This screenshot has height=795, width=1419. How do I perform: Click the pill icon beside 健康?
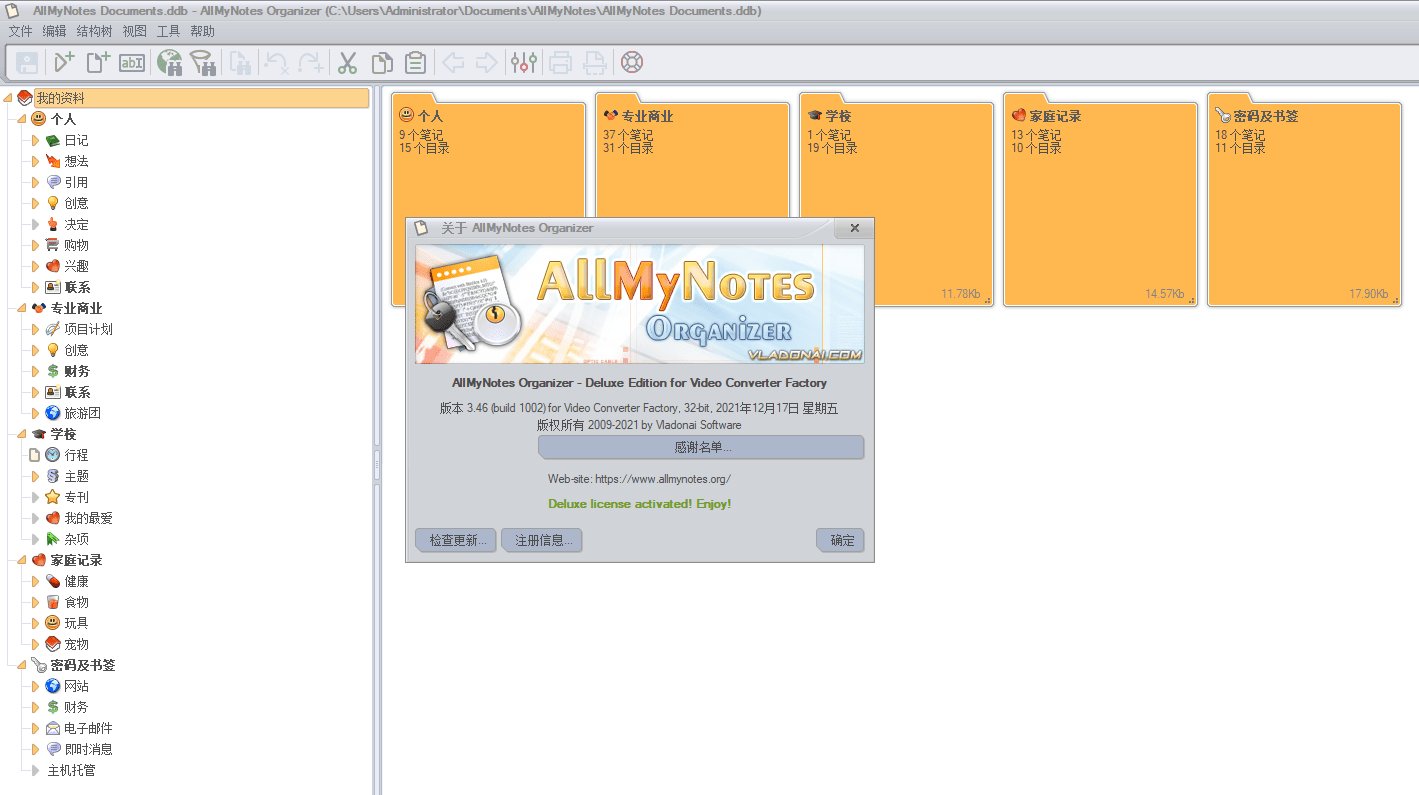point(53,581)
